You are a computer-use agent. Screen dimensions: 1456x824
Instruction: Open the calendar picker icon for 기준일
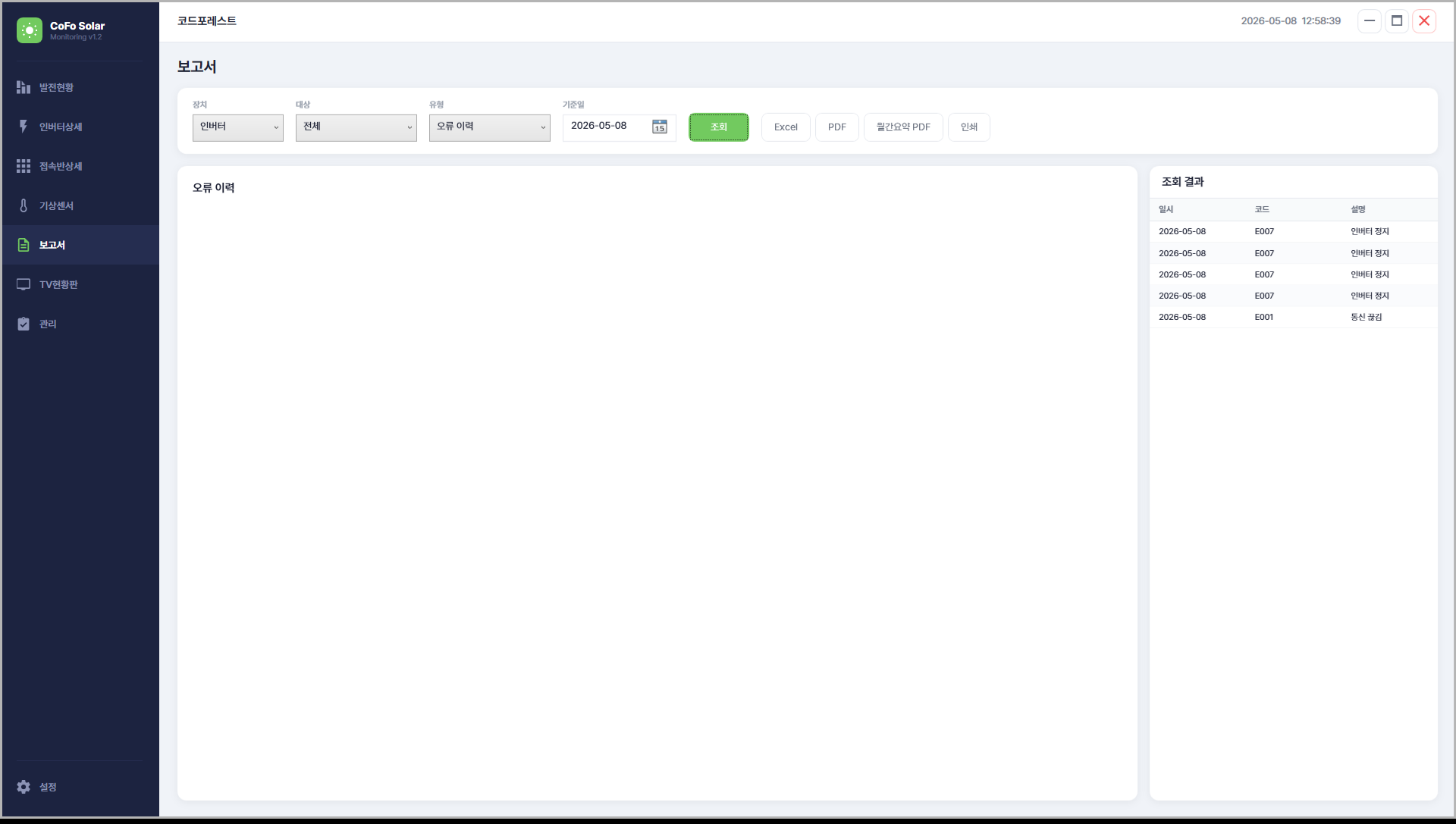tap(660, 127)
